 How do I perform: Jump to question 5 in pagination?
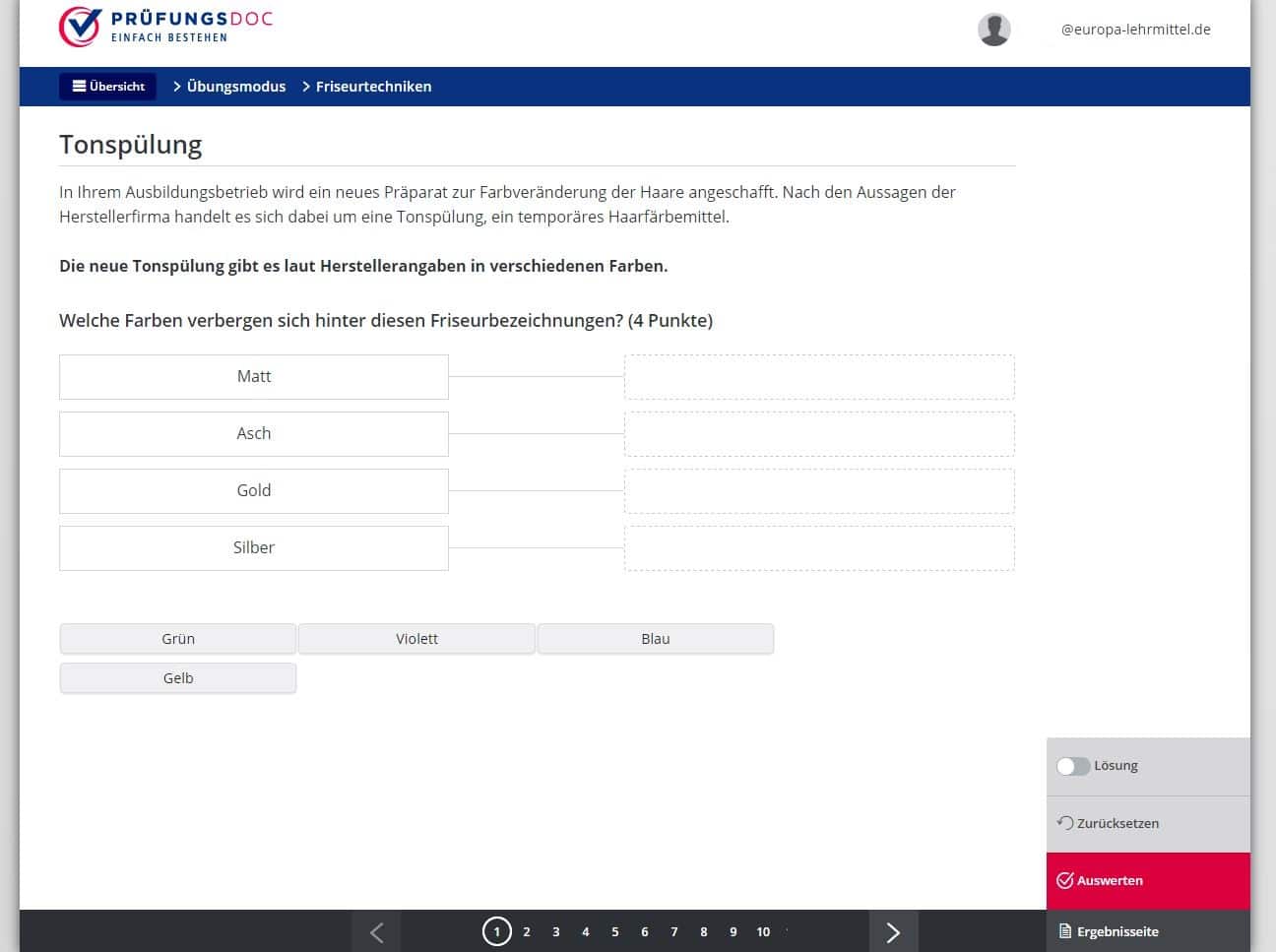pyautogui.click(x=615, y=931)
